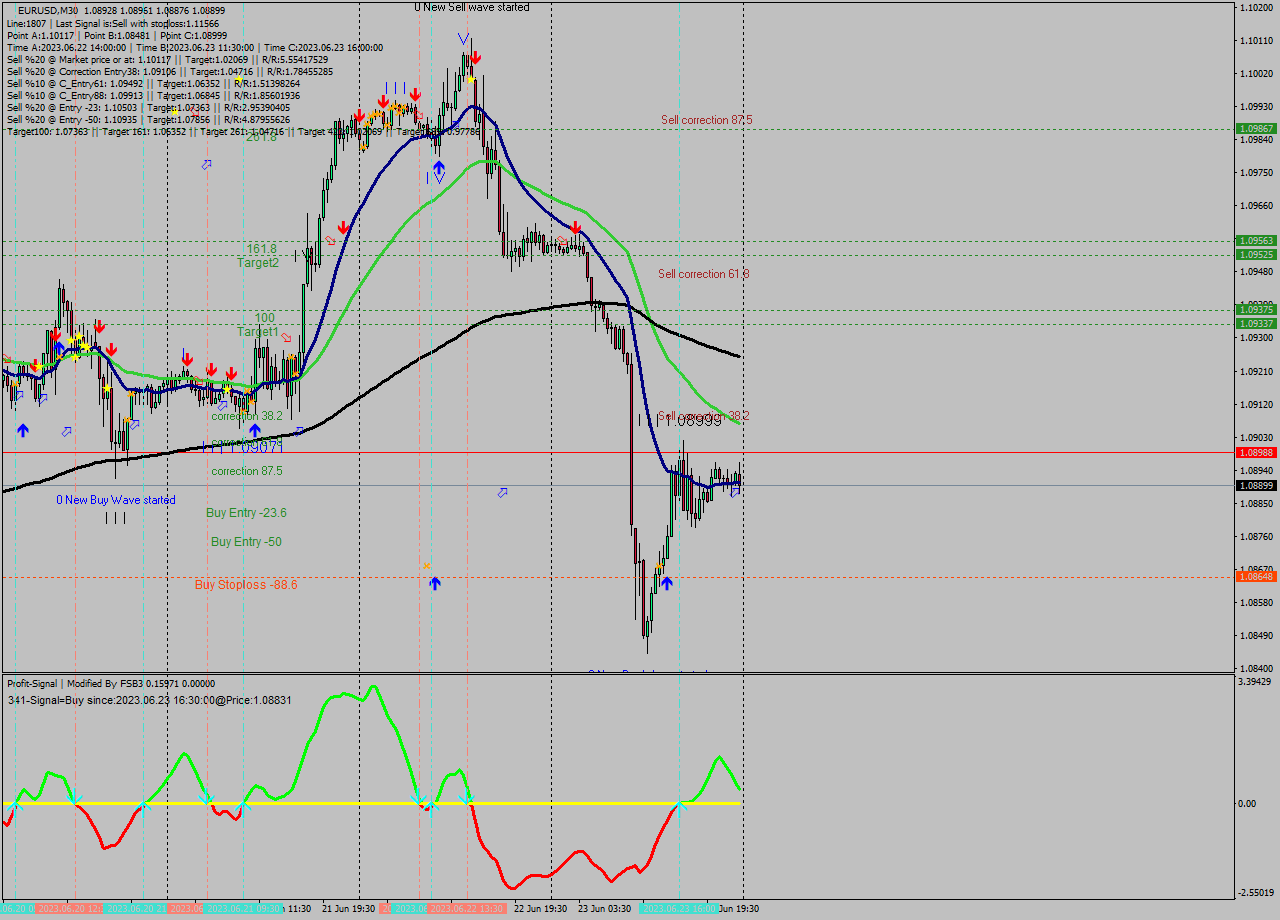Viewport: 1280px width, 920px height.
Task: Click the -2.55019 indicator scale value
Action: [1254, 893]
